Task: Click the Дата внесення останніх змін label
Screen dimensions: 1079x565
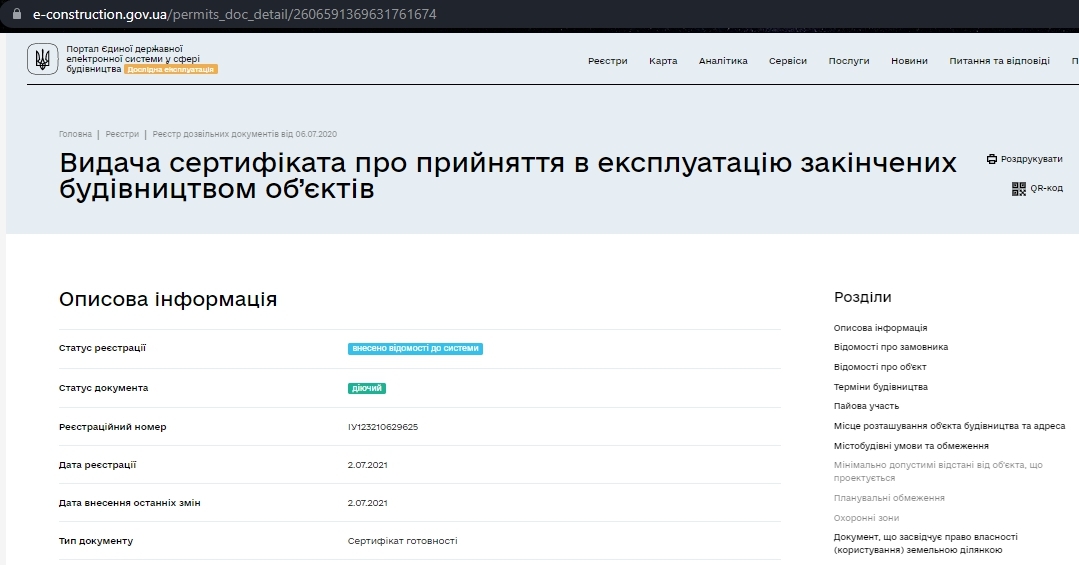Action: [130, 503]
